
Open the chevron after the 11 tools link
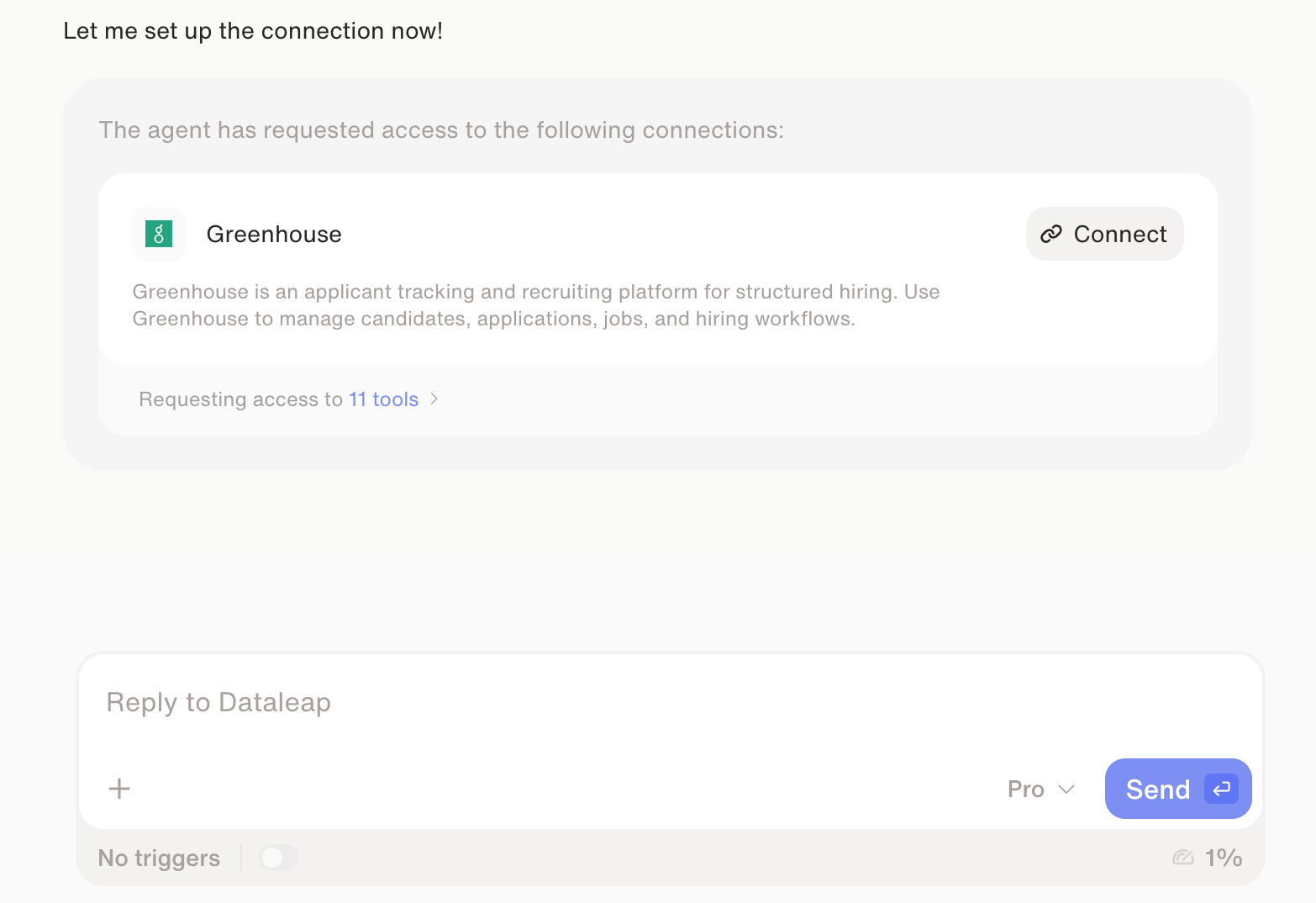coord(434,399)
